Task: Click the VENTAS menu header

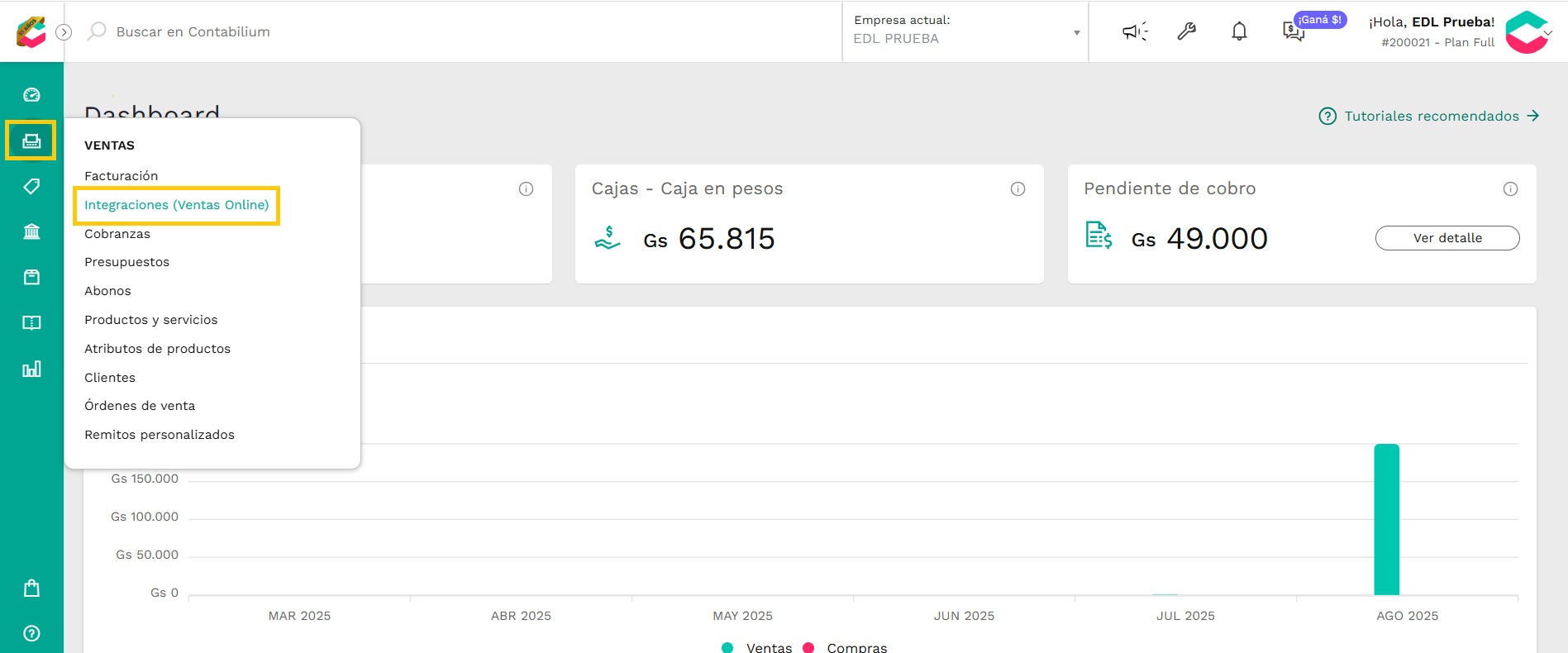Action: click(109, 145)
